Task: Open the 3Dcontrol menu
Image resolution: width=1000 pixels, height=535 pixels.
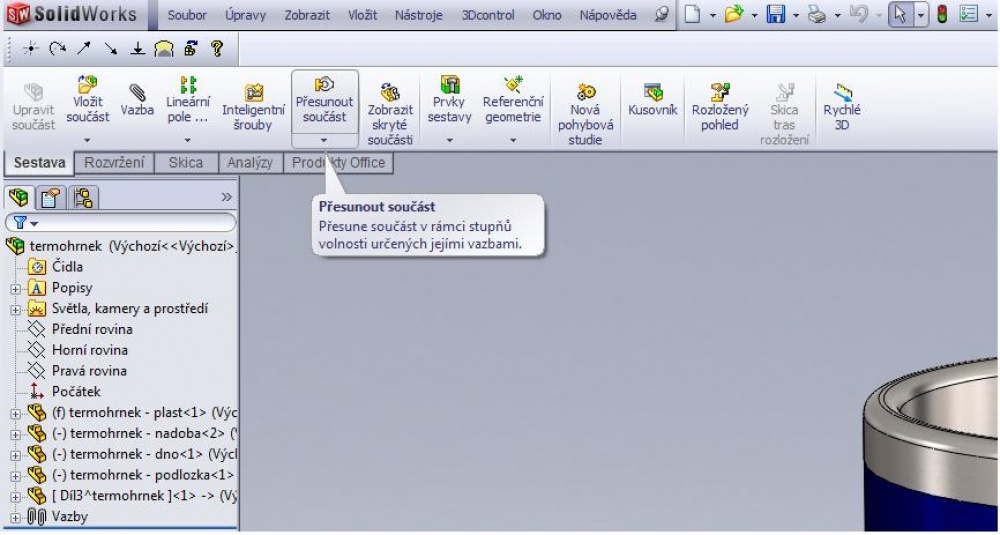Action: (x=488, y=15)
